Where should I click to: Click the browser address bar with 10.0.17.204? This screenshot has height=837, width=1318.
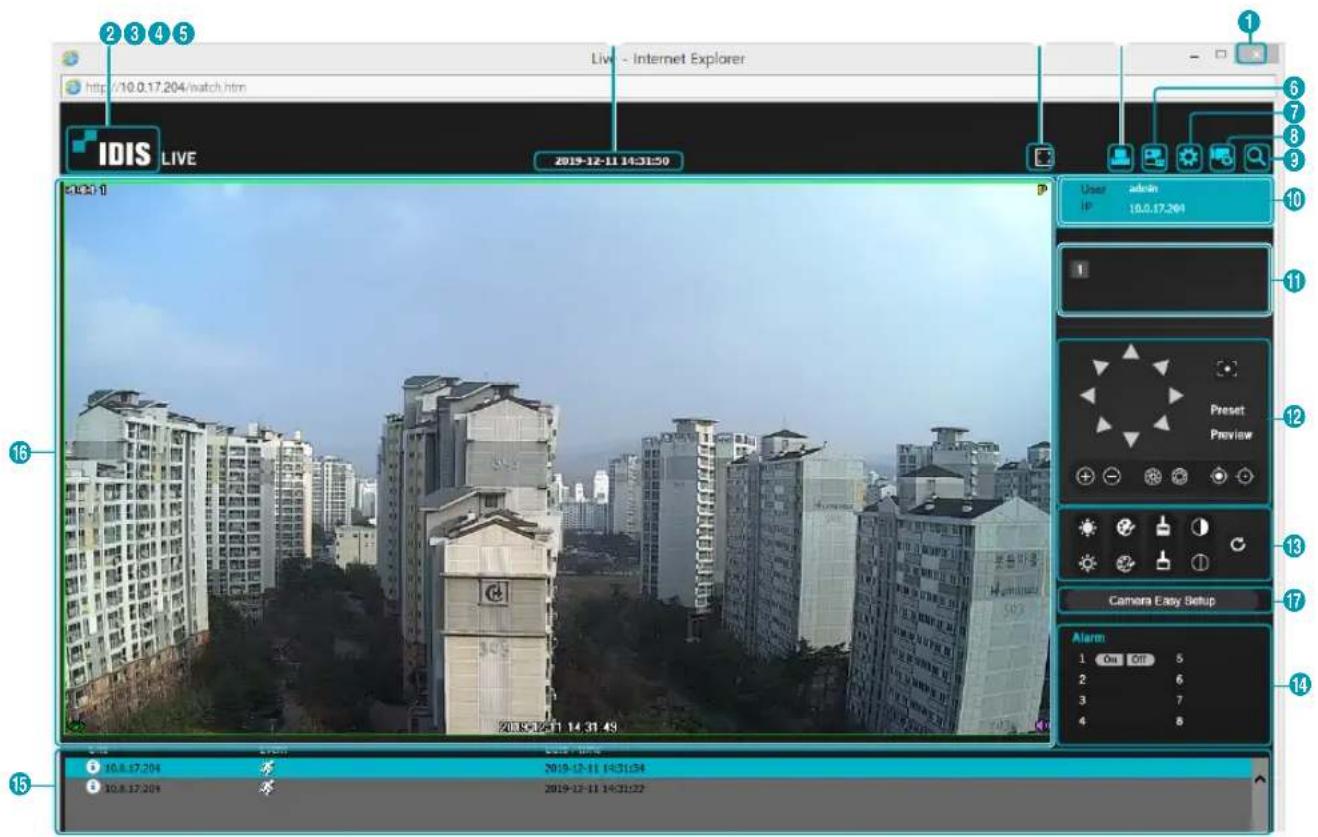coord(669,87)
